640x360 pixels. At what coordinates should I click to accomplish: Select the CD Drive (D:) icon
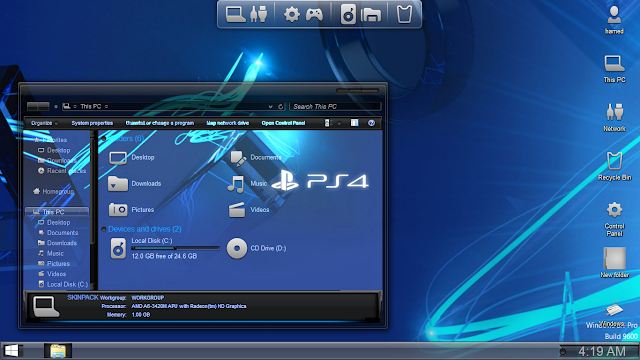[x=237, y=248]
